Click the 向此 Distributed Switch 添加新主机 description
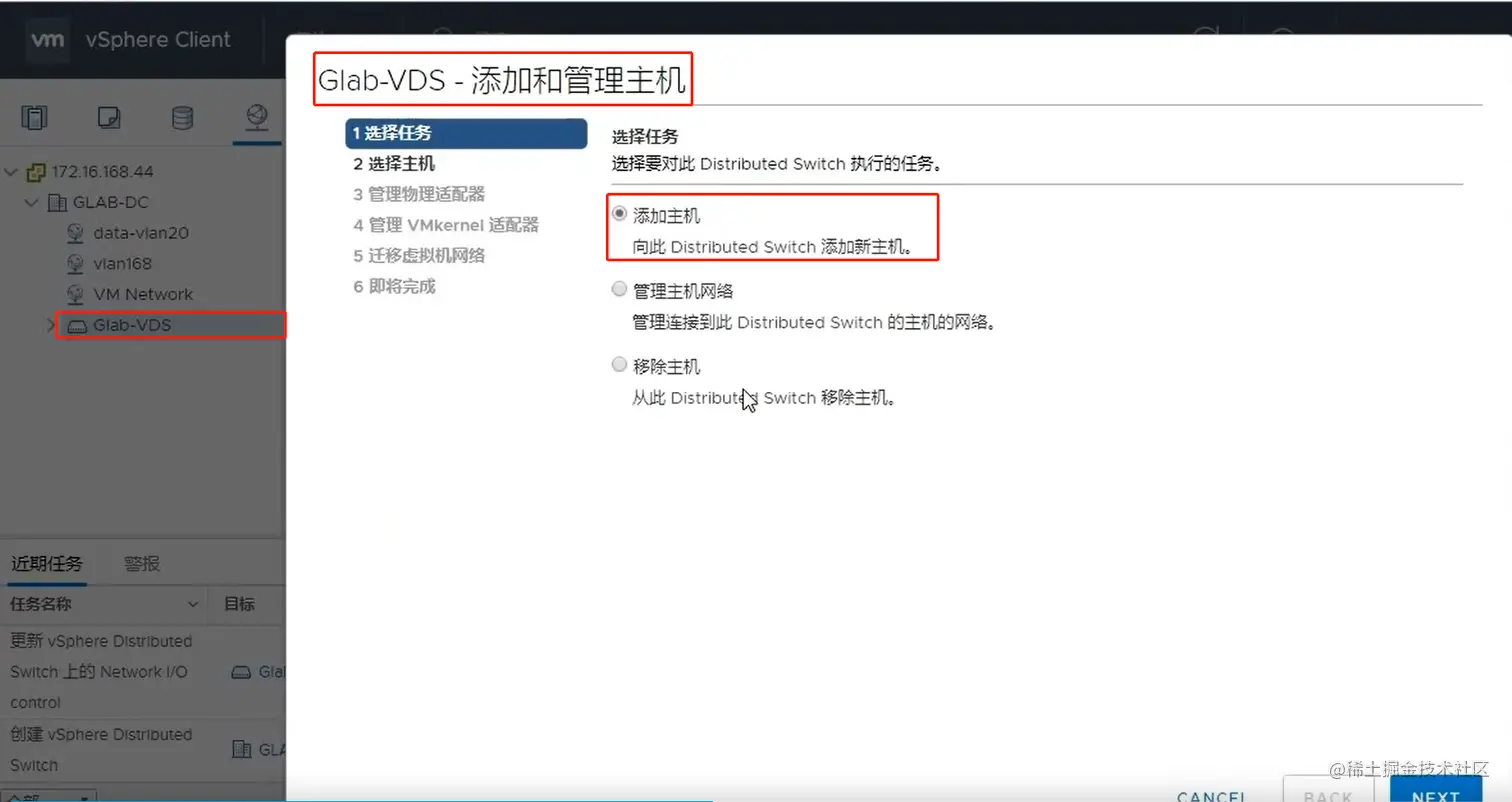1512x802 pixels. [x=772, y=247]
